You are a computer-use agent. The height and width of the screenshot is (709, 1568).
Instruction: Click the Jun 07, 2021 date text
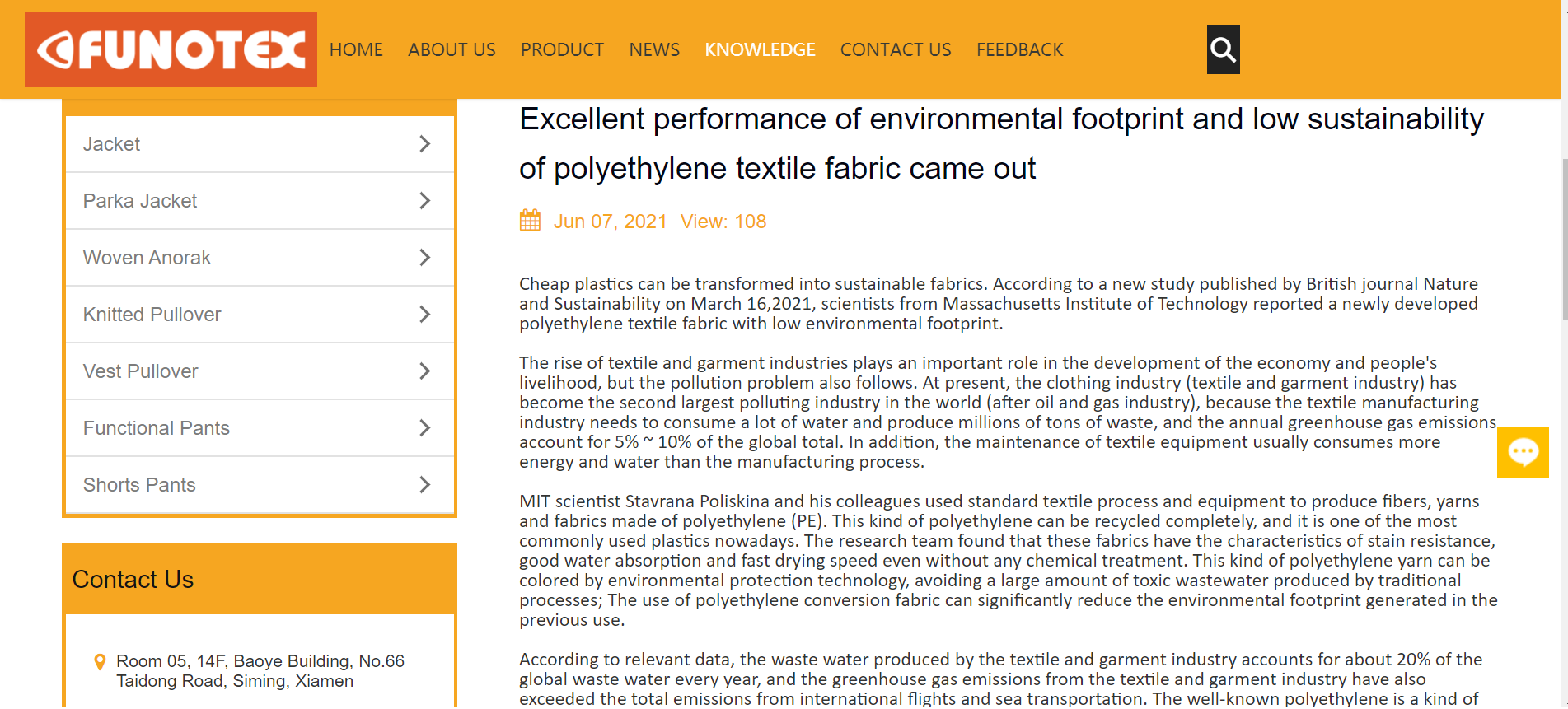(x=610, y=222)
